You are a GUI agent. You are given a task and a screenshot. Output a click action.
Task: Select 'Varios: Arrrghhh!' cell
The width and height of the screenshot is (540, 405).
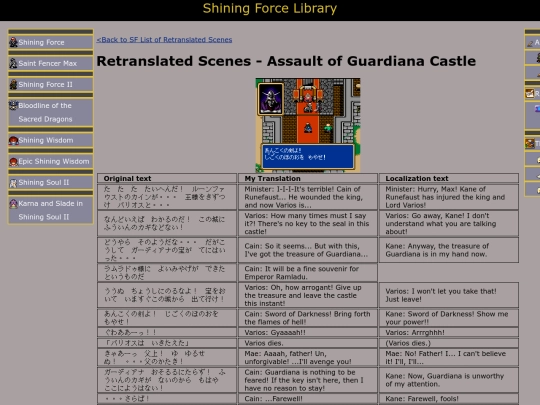point(449,333)
